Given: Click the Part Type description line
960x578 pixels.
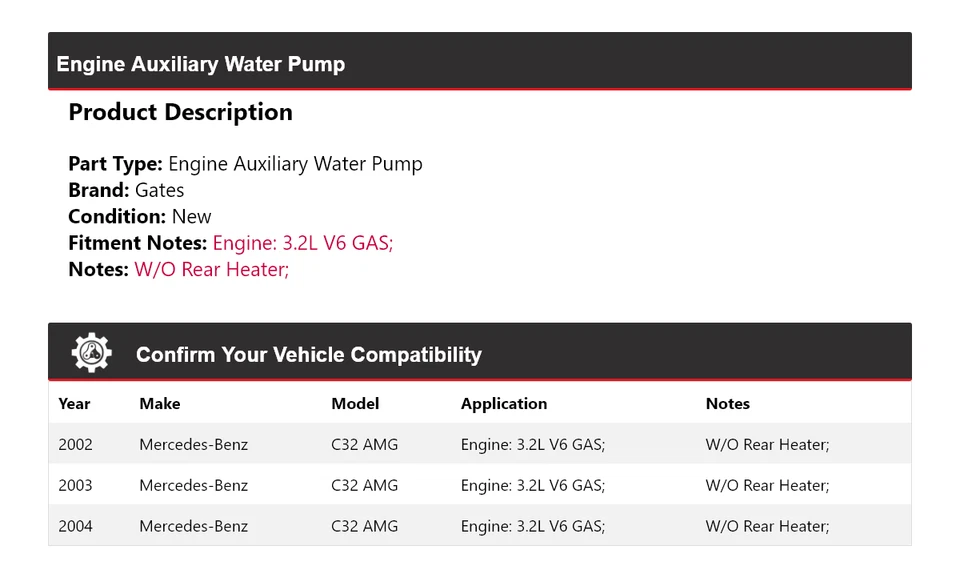Looking at the screenshot, I should (245, 164).
